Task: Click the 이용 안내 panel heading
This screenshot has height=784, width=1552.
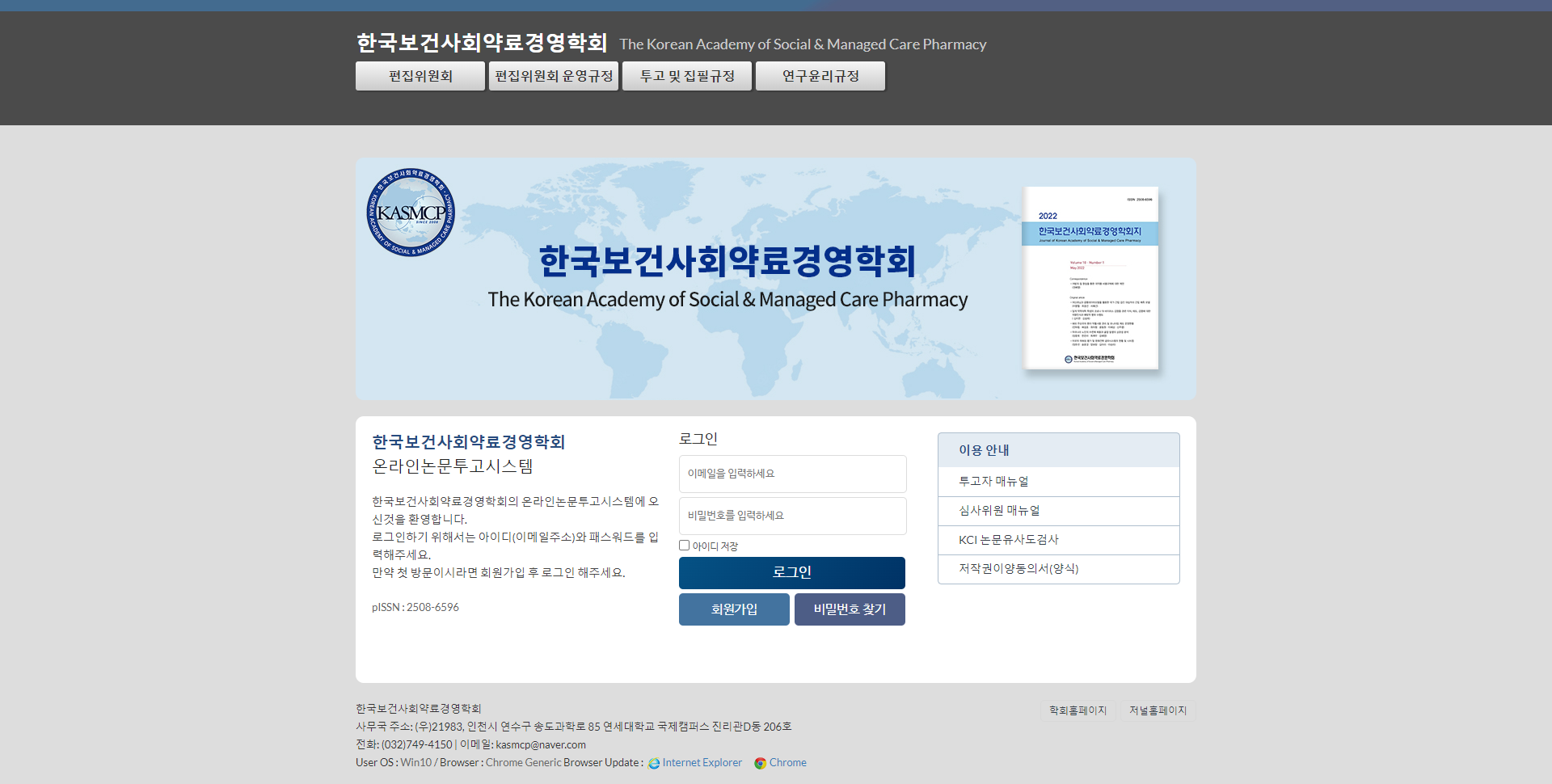Action: (1058, 450)
